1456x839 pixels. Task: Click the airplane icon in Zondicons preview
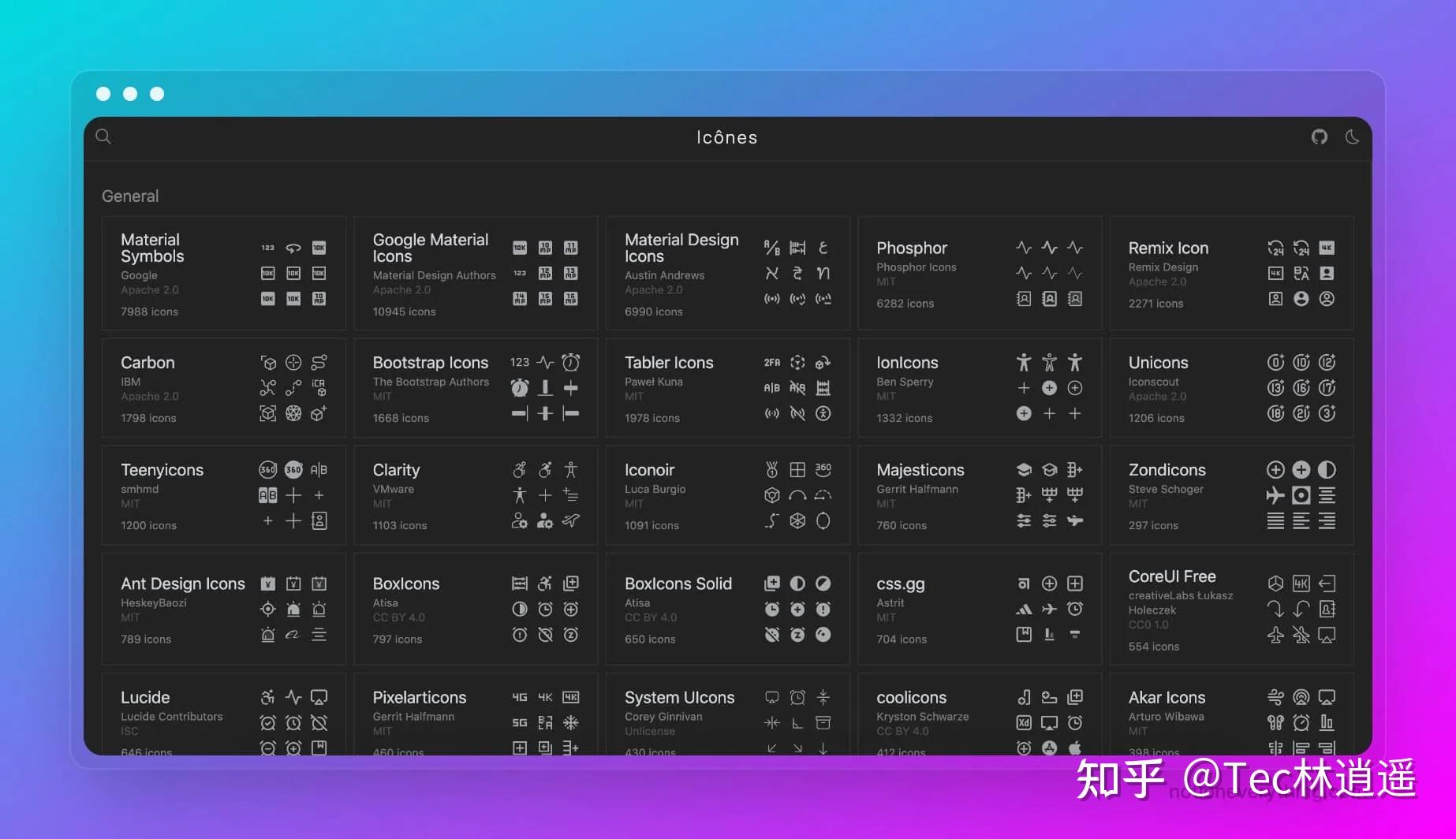click(1275, 495)
